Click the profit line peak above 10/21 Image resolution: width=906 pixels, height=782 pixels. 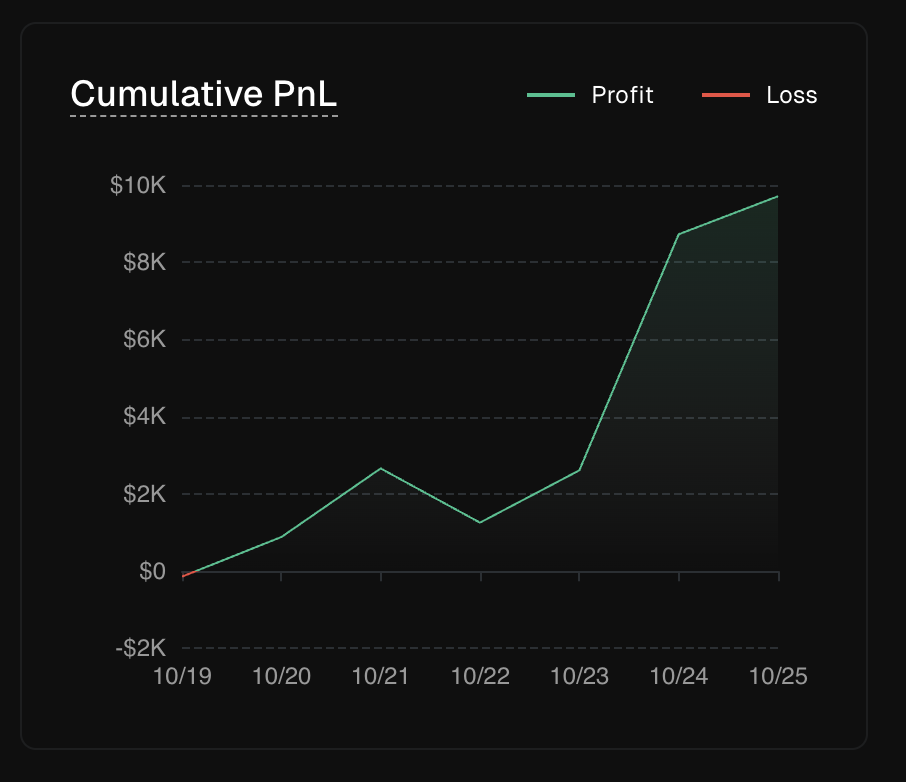point(381,468)
